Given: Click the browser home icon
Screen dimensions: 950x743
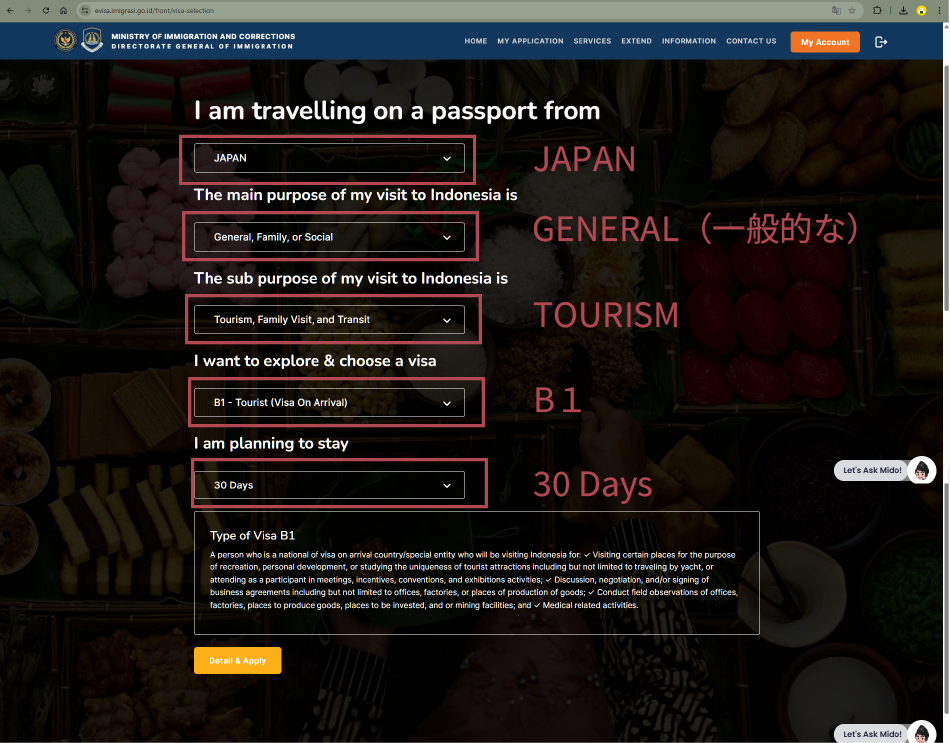Looking at the screenshot, I should click(x=64, y=10).
